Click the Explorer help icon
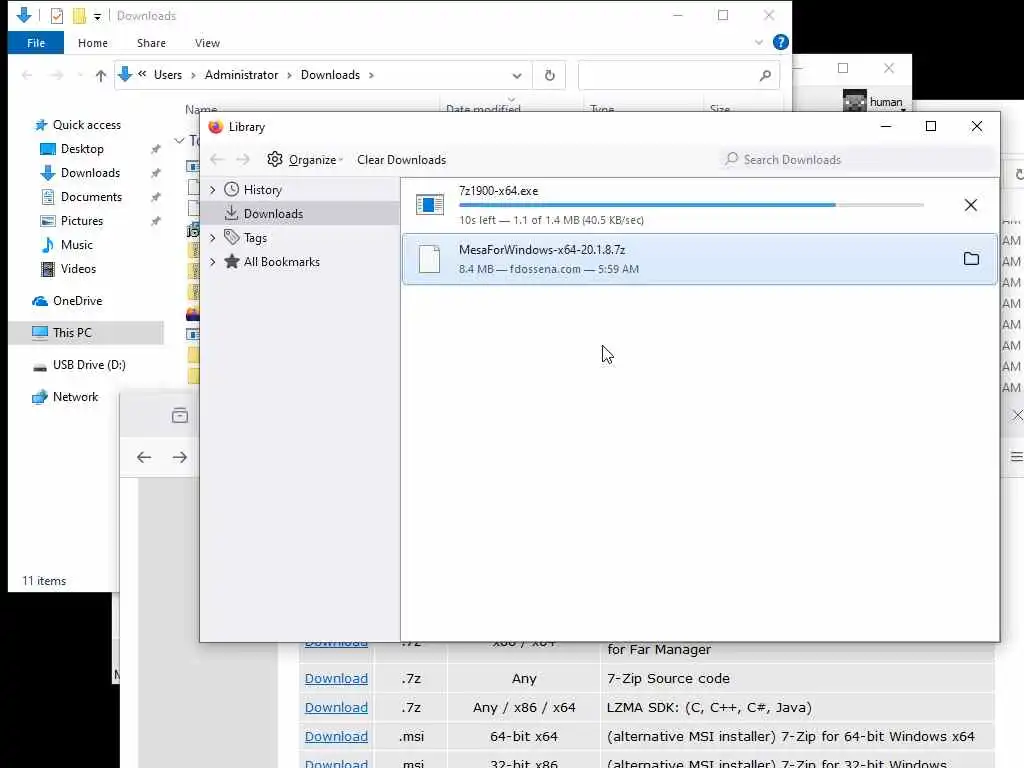The image size is (1024, 768). point(780,42)
